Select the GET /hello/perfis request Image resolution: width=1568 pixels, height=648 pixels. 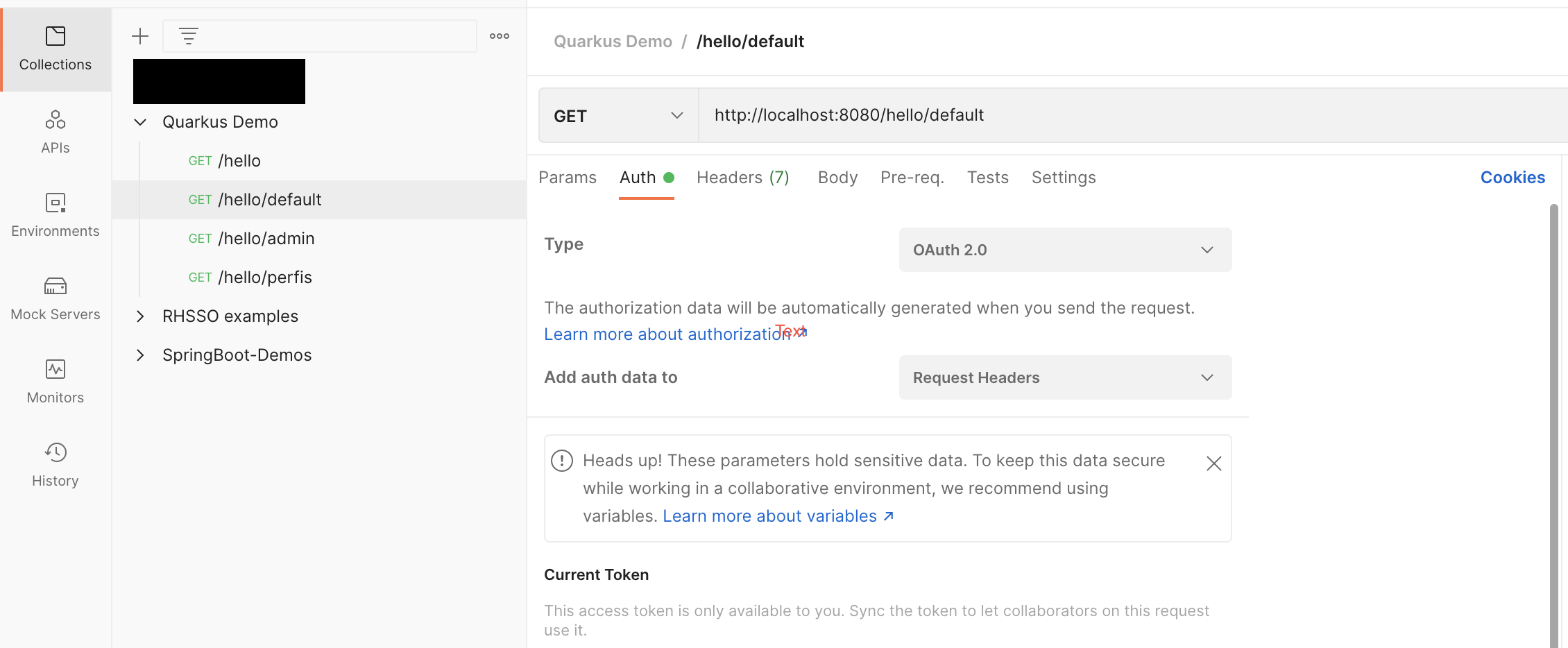[x=319, y=278]
